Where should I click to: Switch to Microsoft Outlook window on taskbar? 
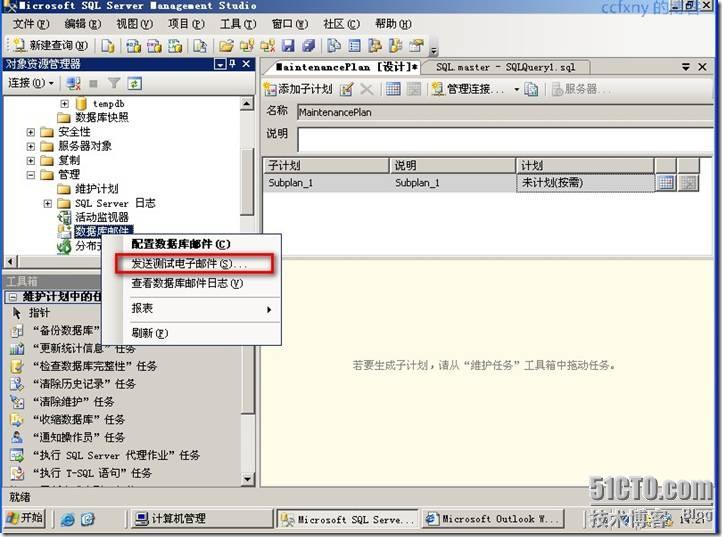coord(494,519)
